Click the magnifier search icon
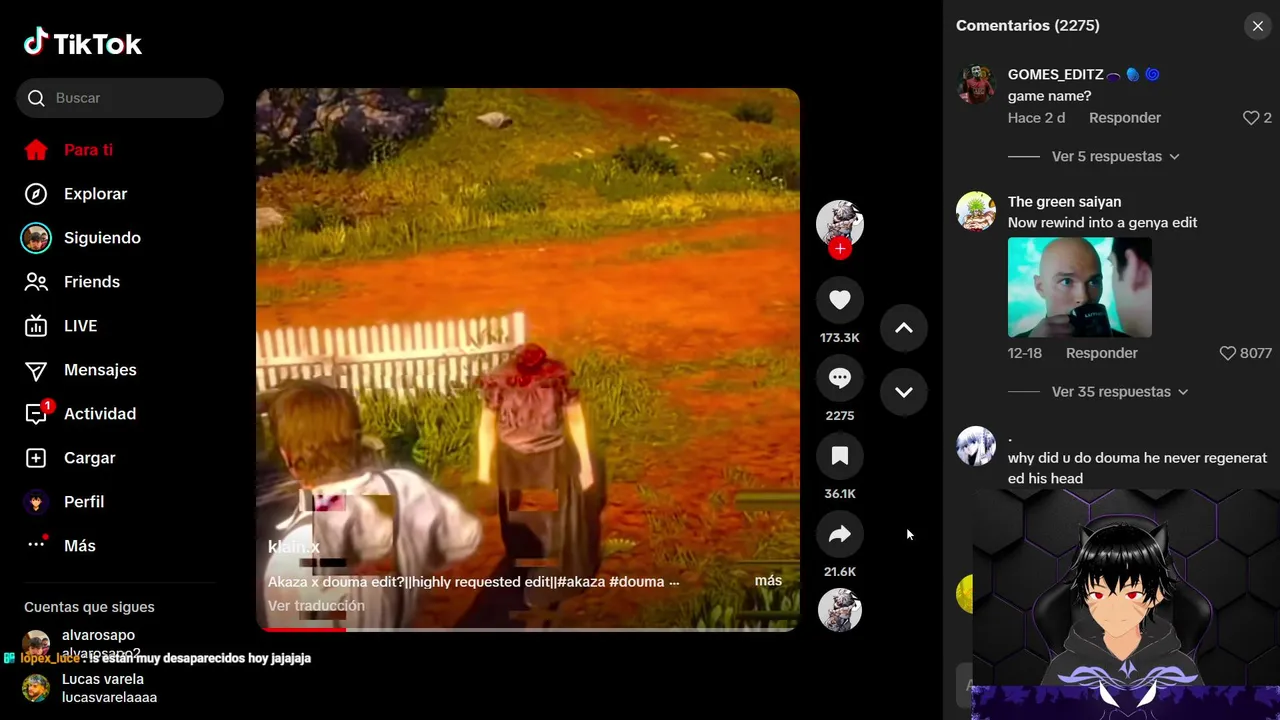 pos(36,98)
